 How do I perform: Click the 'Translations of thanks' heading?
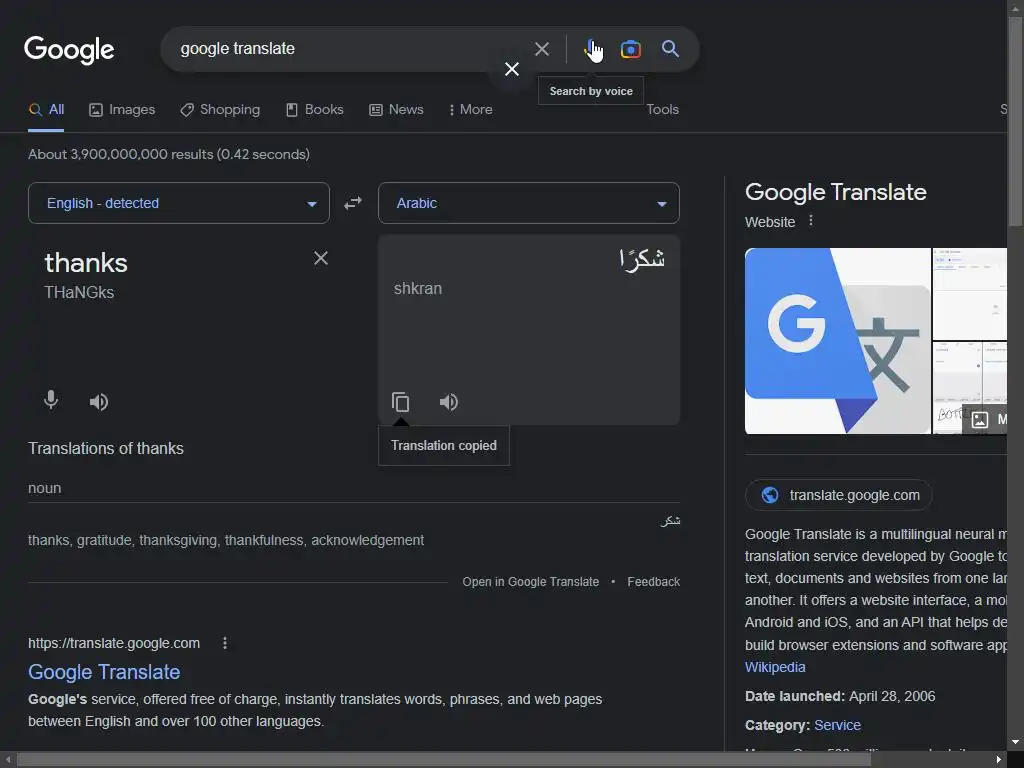[x=106, y=449]
